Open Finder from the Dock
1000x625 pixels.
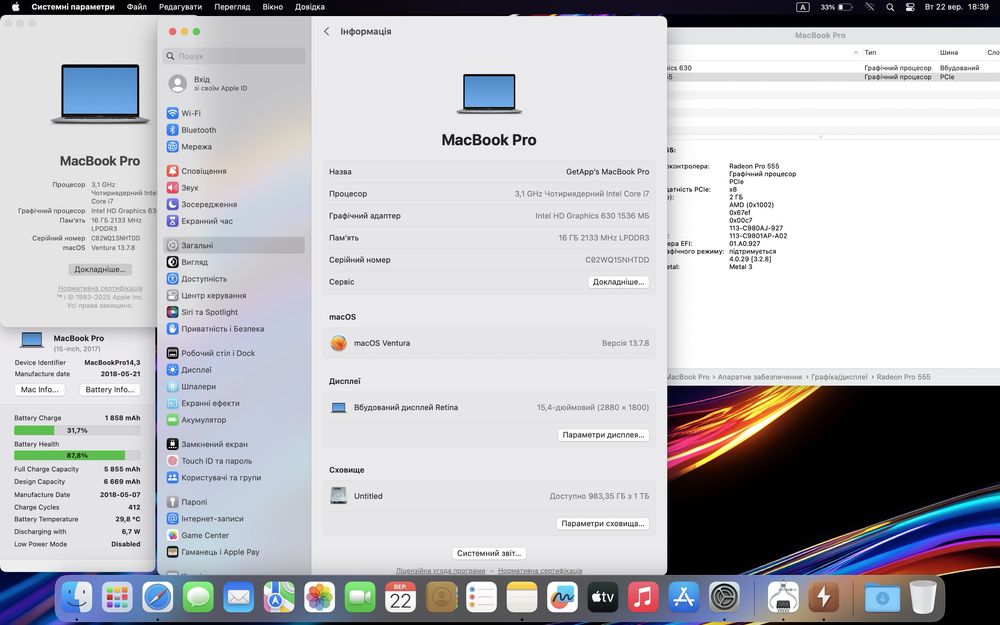coord(77,598)
